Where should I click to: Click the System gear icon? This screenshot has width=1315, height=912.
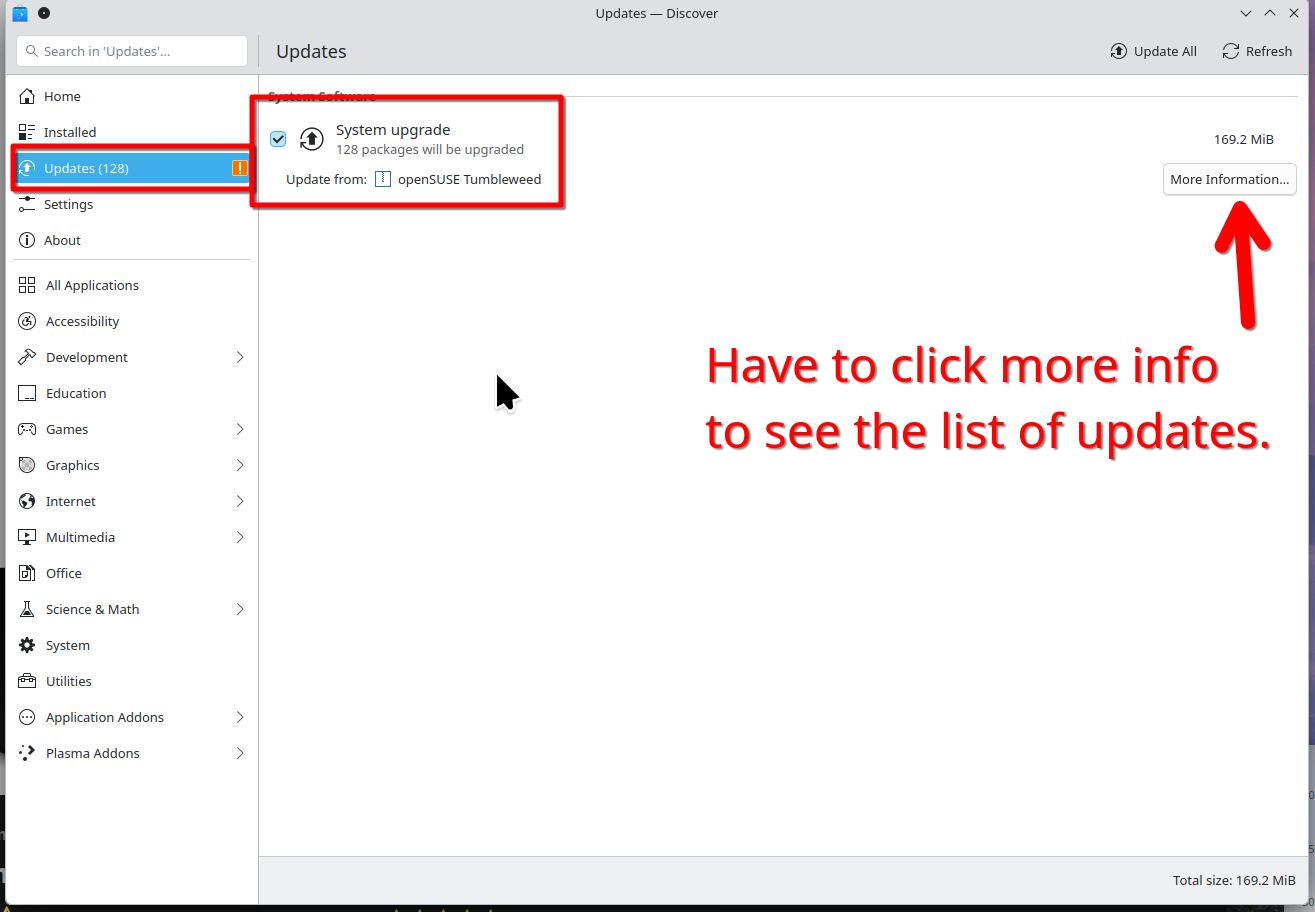(27, 645)
